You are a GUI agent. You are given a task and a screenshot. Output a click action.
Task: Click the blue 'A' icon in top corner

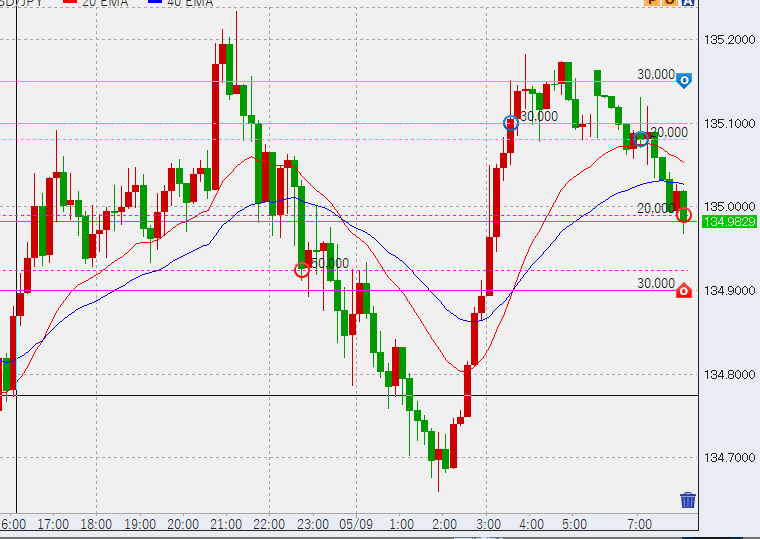(687, 3)
